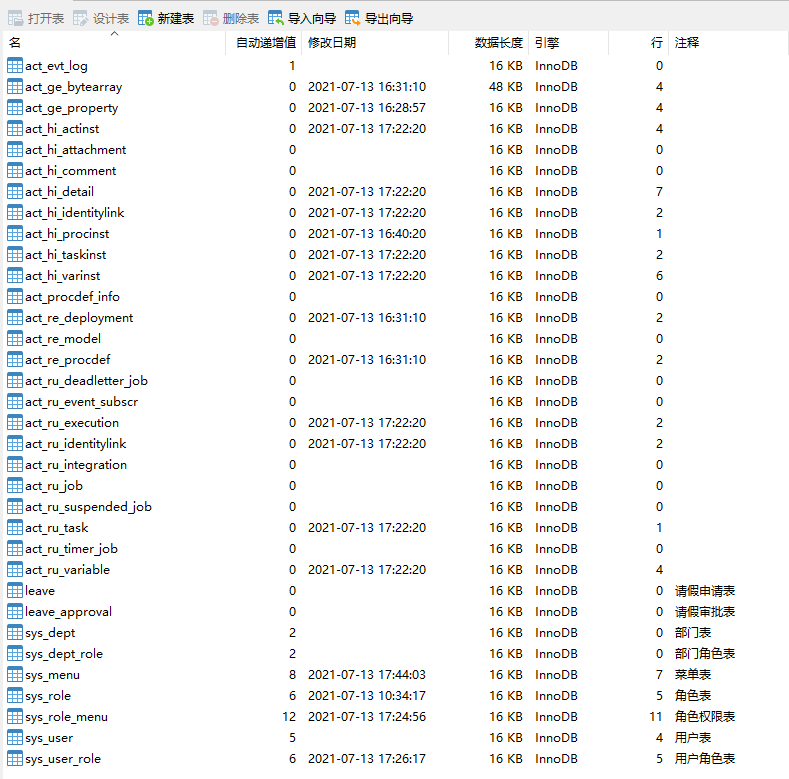
Task: Click the 请假审批表 comment cell
Action: [705, 612]
